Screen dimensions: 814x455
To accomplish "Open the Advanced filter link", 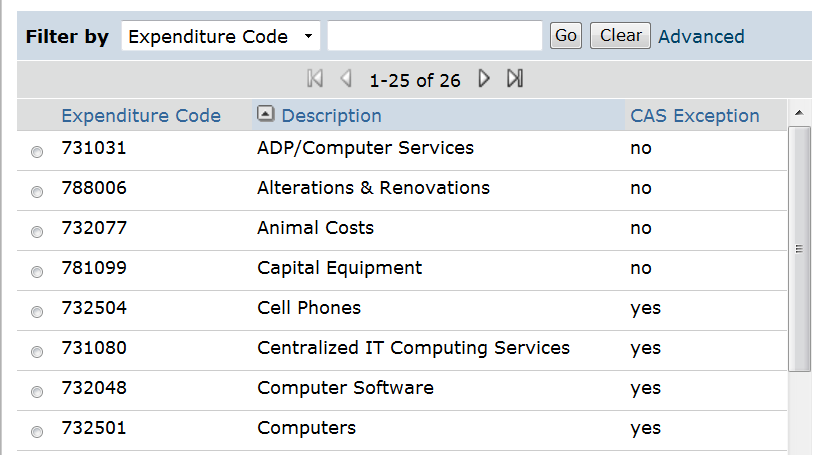I will click(701, 36).
